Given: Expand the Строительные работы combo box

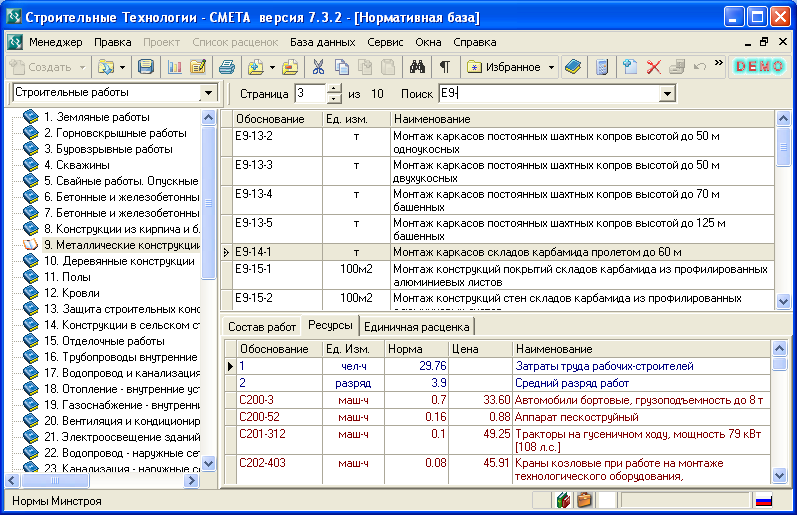Looking at the screenshot, I should (x=208, y=93).
